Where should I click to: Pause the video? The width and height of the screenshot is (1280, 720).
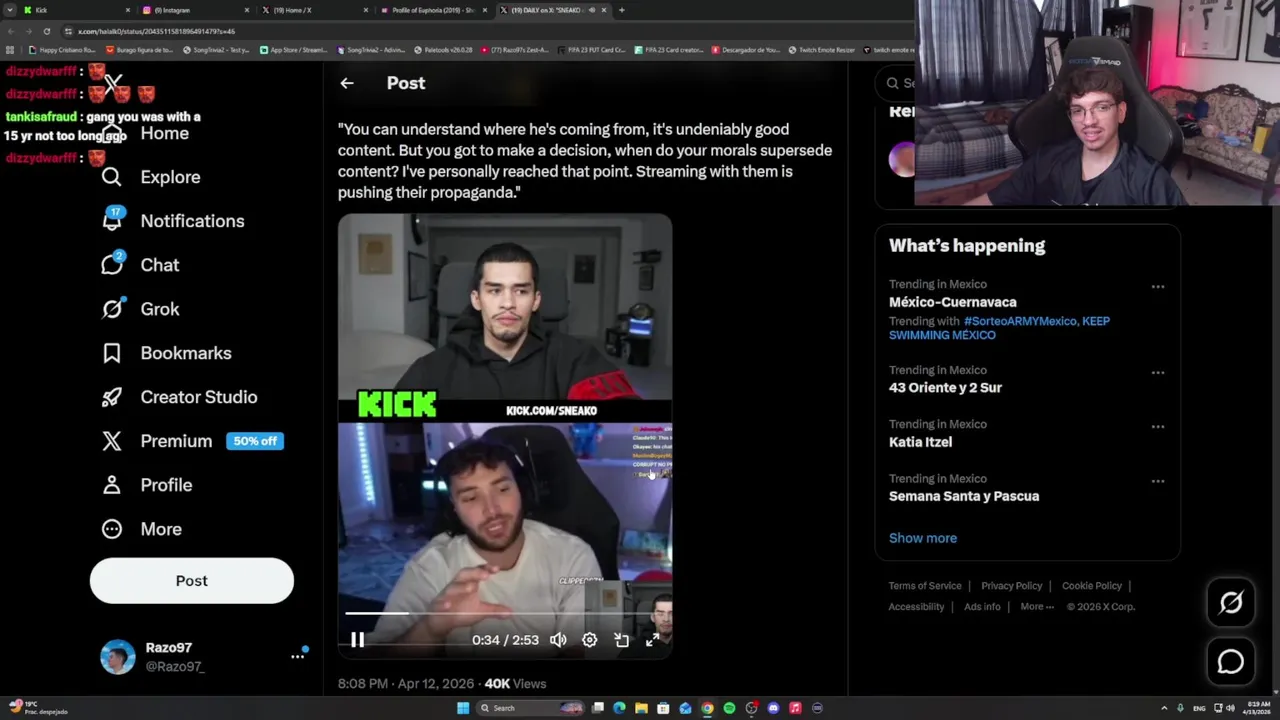[357, 640]
